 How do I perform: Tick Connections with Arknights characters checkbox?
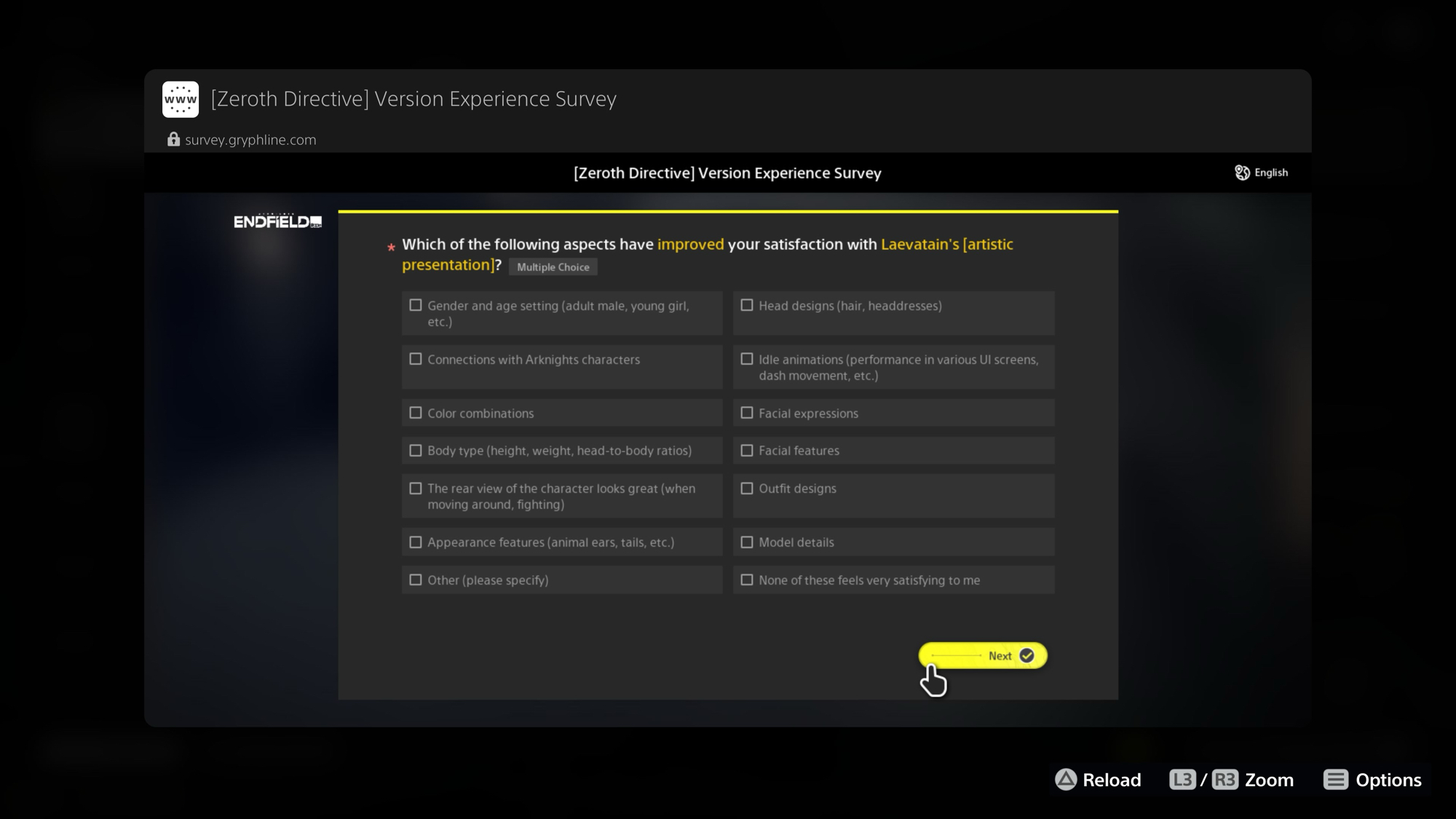[x=416, y=359]
